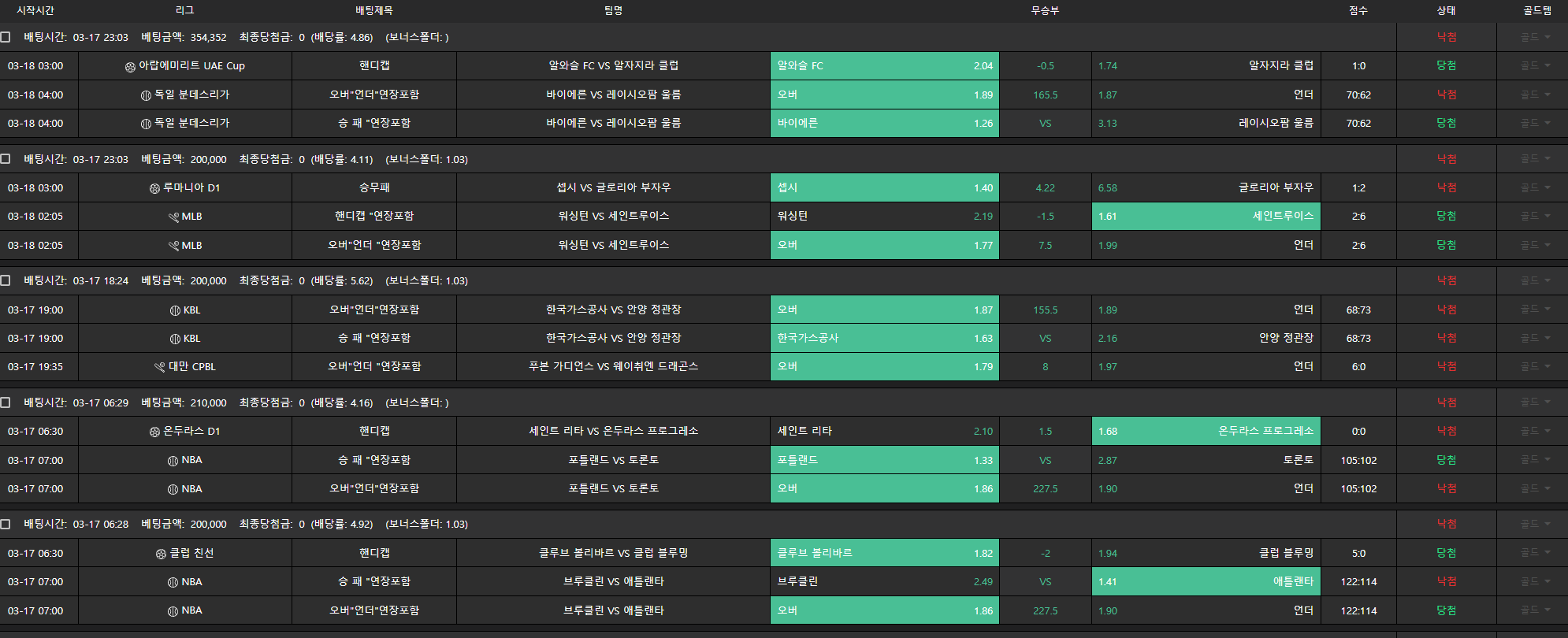This screenshot has height=638, width=1568.
Task: Open the 골드 dropdown for 알와슬 FC row
Action: click(x=1535, y=66)
